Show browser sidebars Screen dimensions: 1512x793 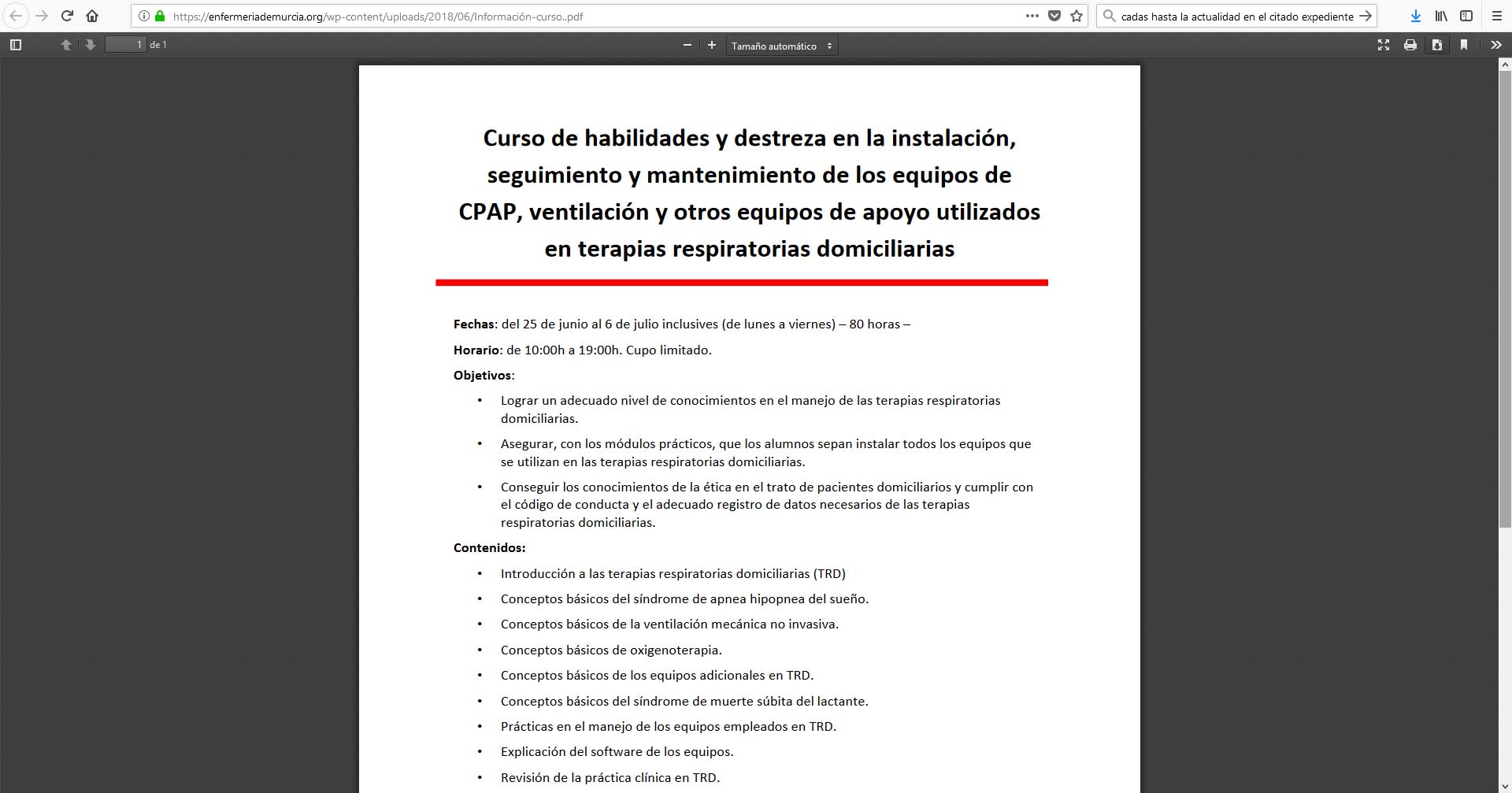pyautogui.click(x=1466, y=16)
